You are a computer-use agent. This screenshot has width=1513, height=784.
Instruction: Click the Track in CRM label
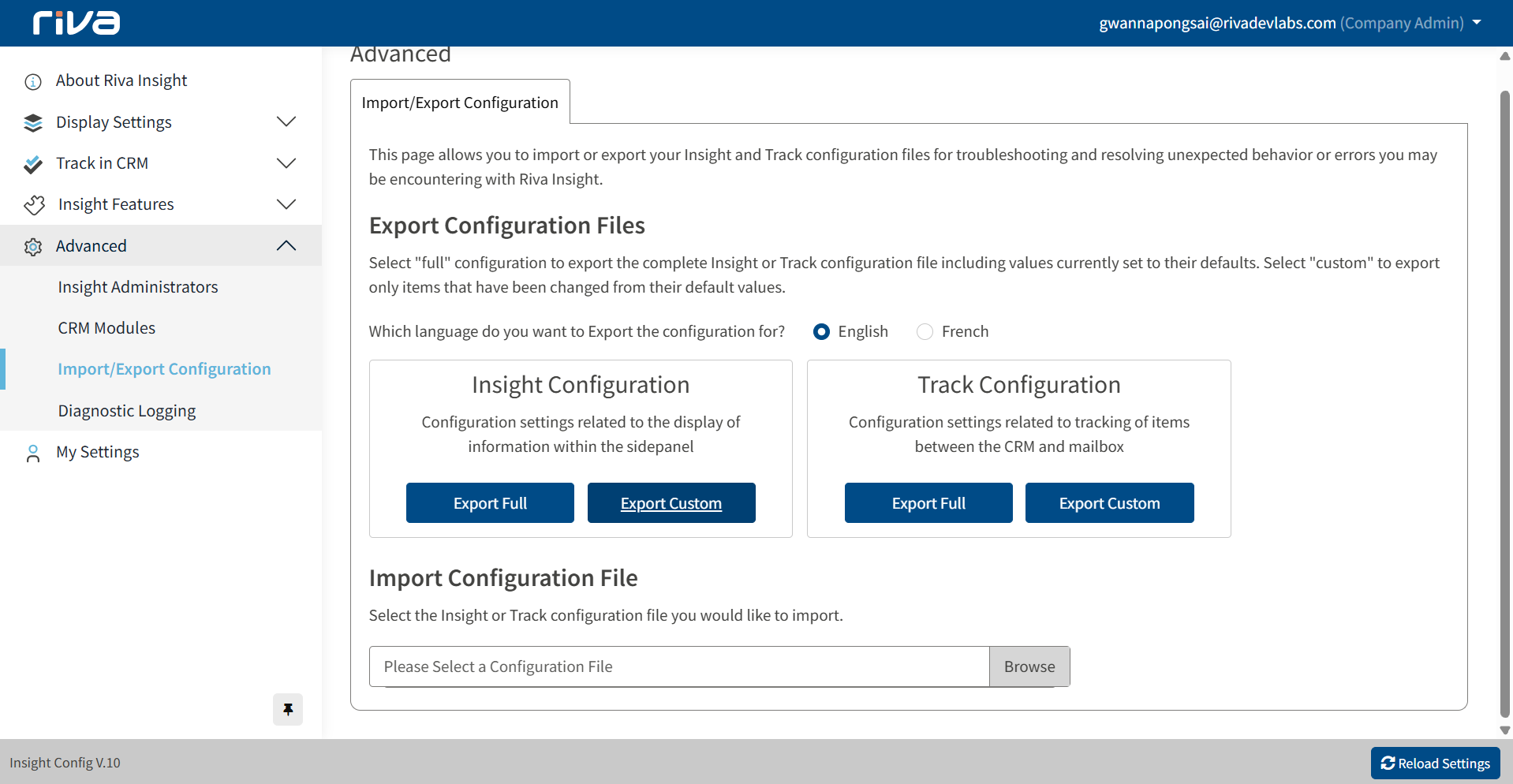point(102,163)
